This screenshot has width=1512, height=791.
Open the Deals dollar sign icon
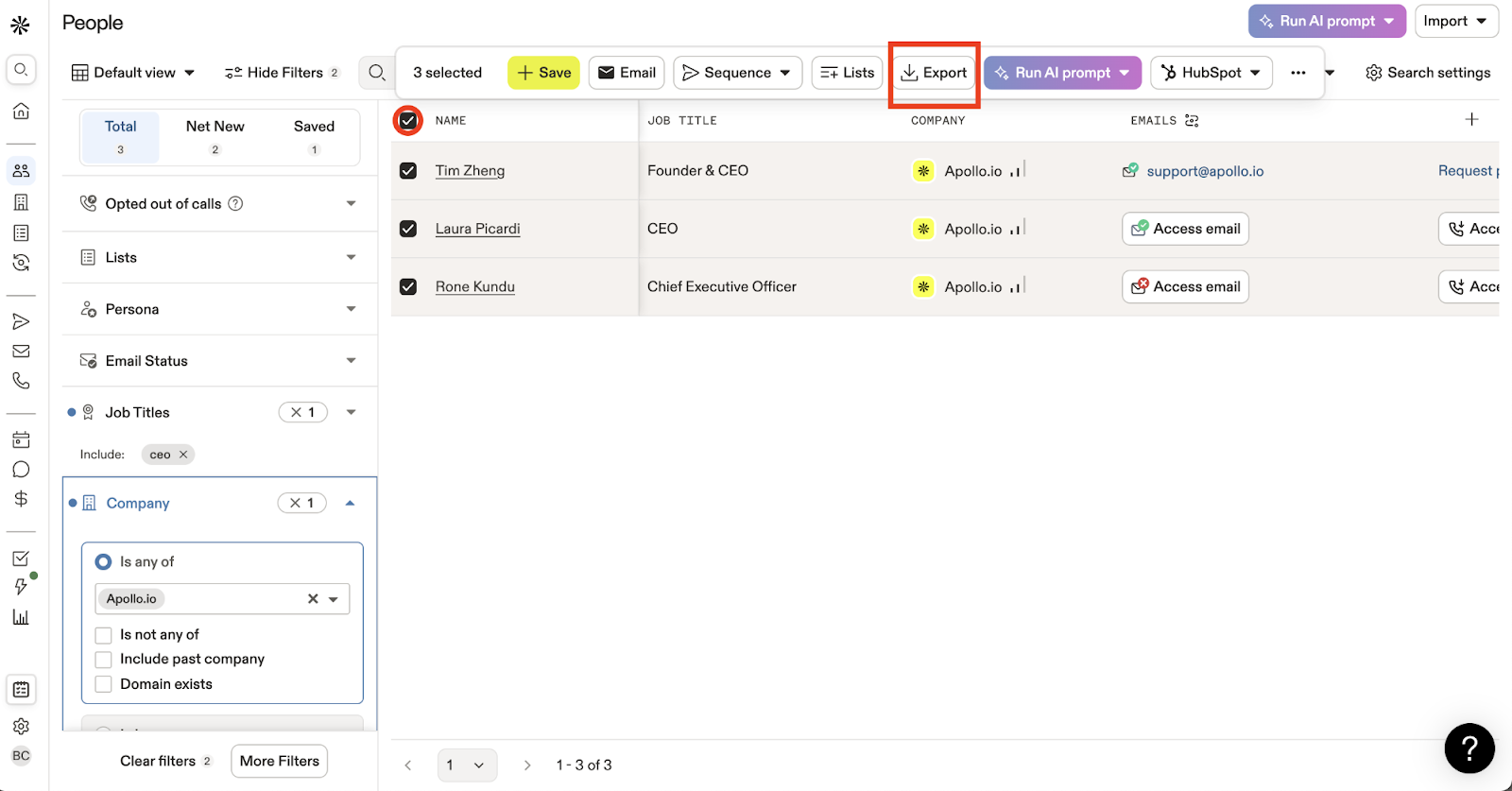click(21, 499)
